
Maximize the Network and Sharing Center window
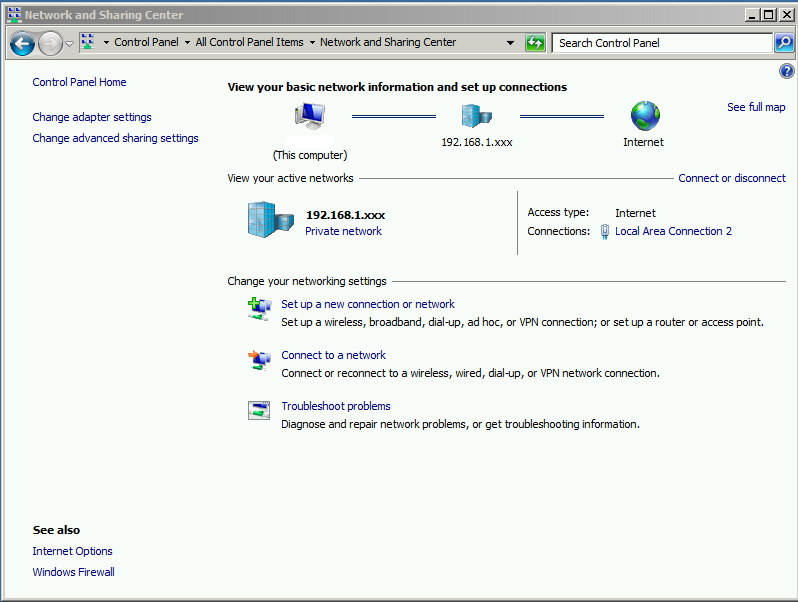click(768, 15)
